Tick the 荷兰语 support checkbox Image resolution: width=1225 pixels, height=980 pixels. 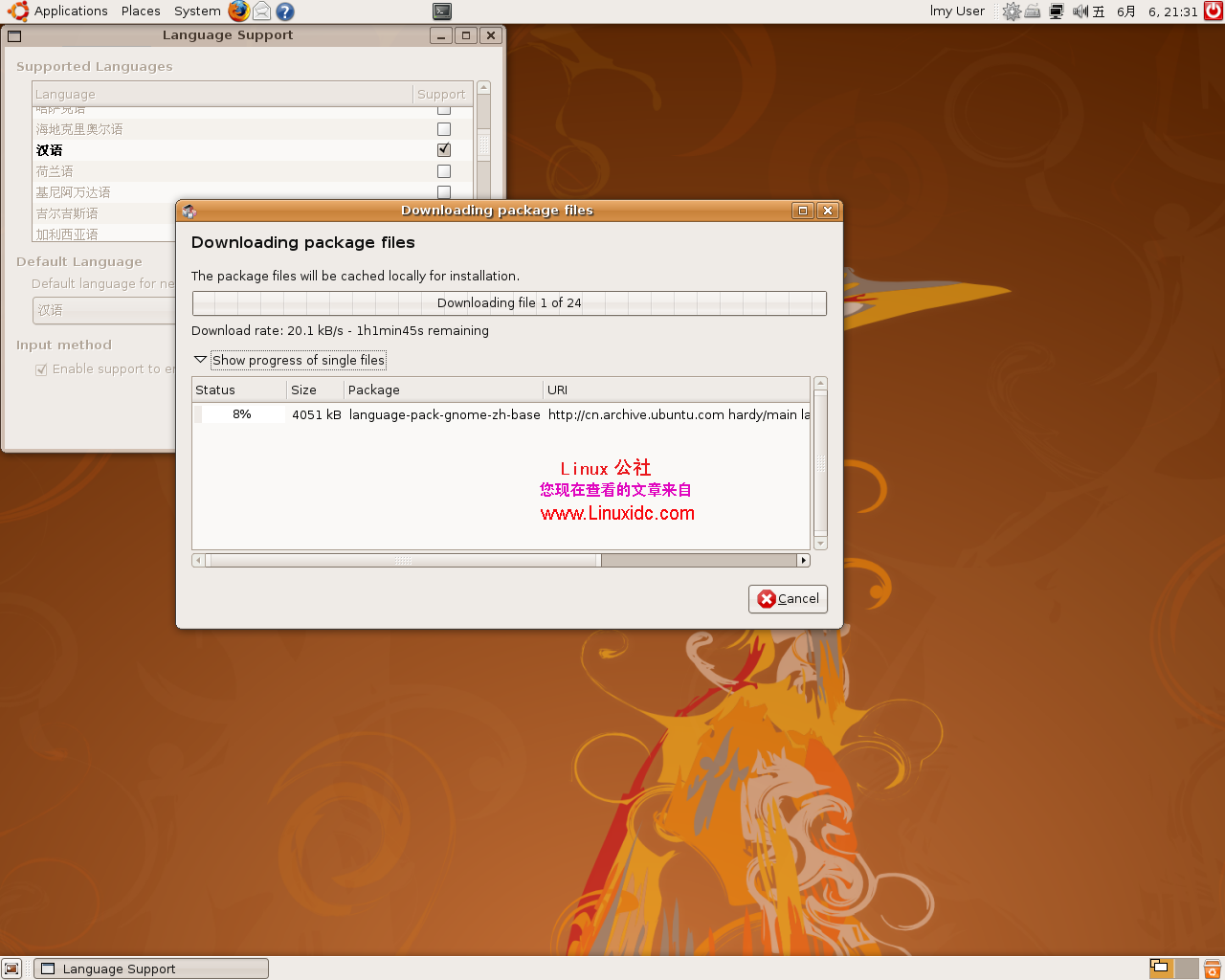[x=444, y=171]
